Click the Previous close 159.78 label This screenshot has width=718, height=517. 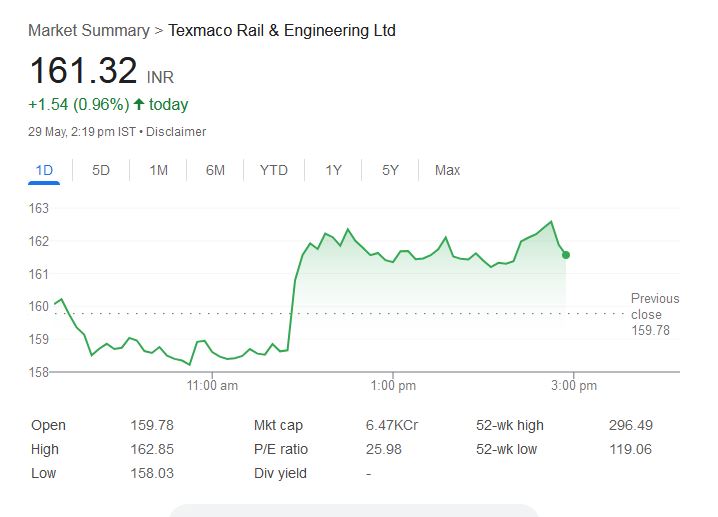(x=654, y=314)
